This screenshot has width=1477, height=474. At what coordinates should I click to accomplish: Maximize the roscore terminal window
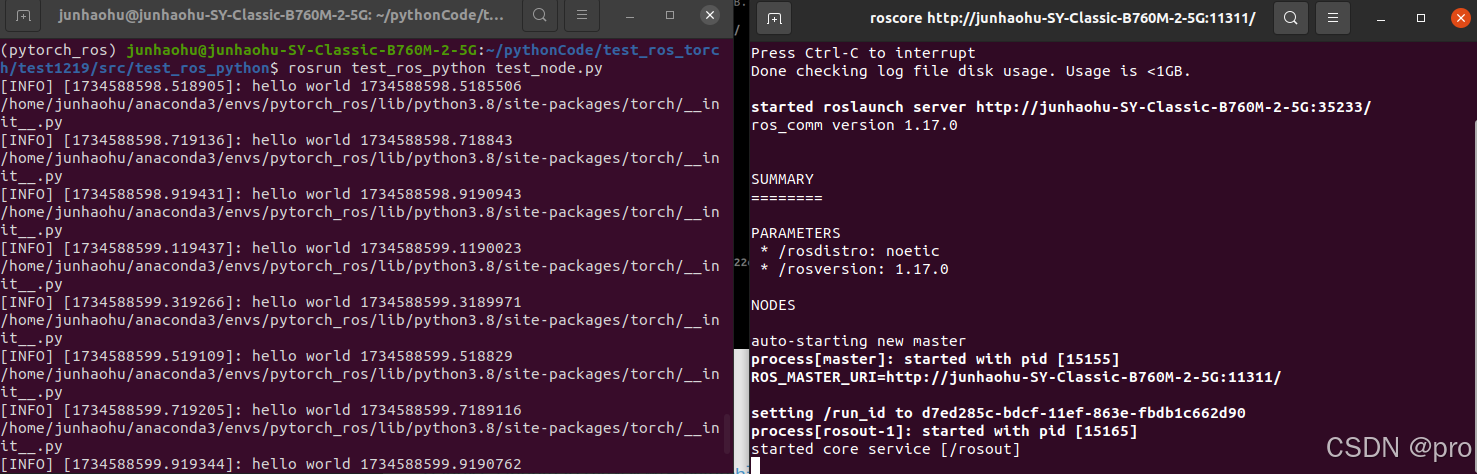(1421, 17)
